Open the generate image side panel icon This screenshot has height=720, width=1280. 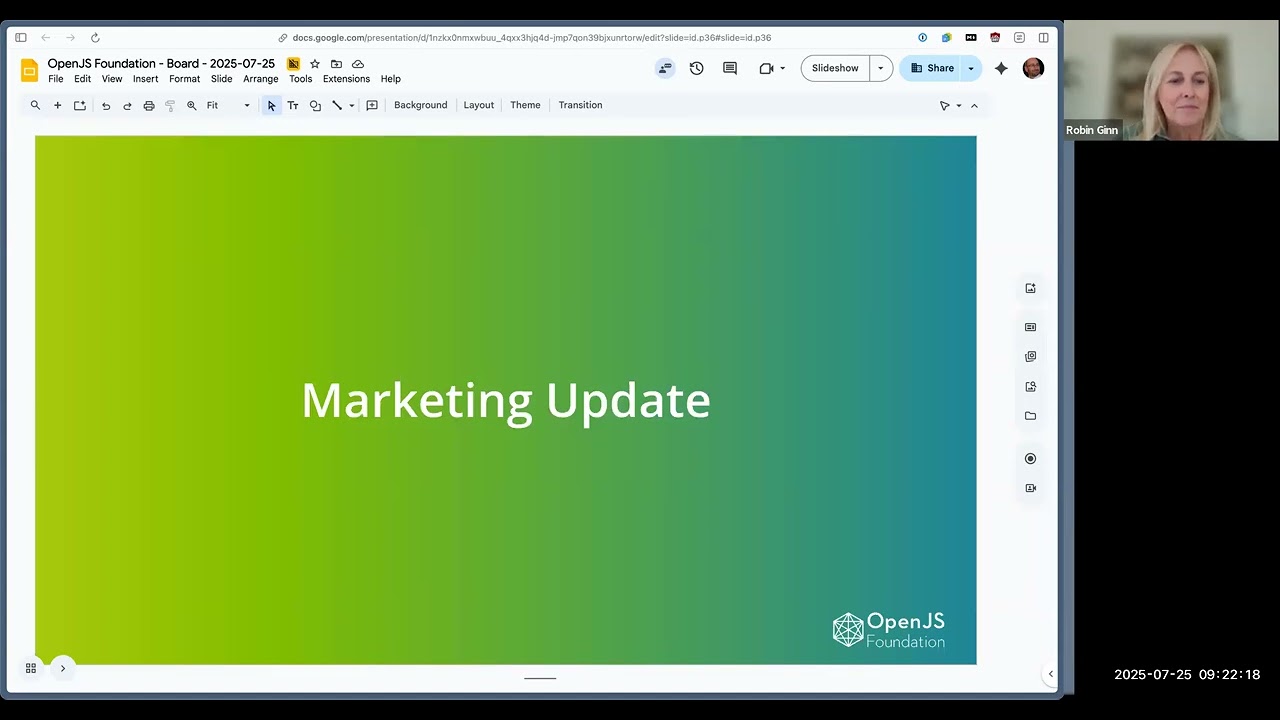[x=1030, y=288]
